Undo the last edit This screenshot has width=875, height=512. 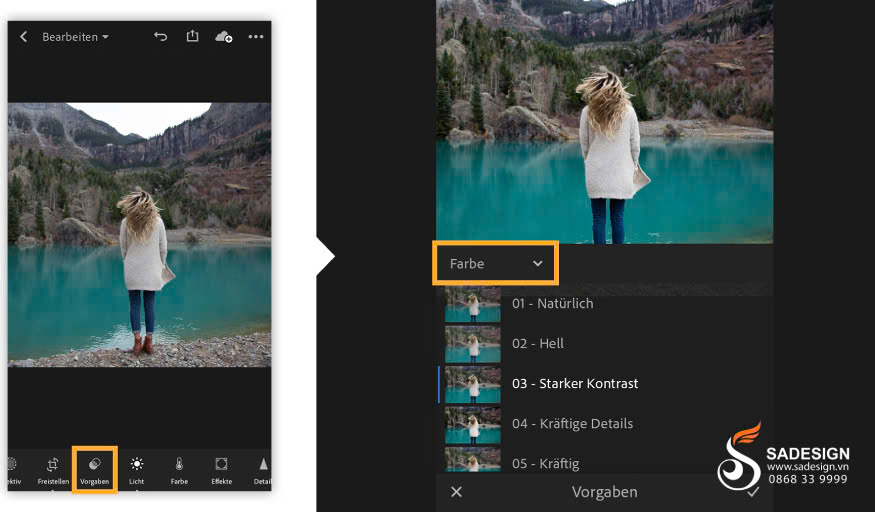[x=161, y=37]
